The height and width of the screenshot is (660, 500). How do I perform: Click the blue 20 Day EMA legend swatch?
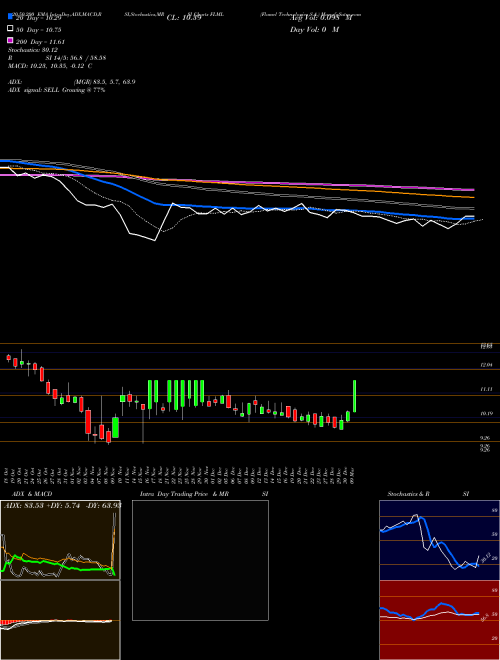[10, 16]
